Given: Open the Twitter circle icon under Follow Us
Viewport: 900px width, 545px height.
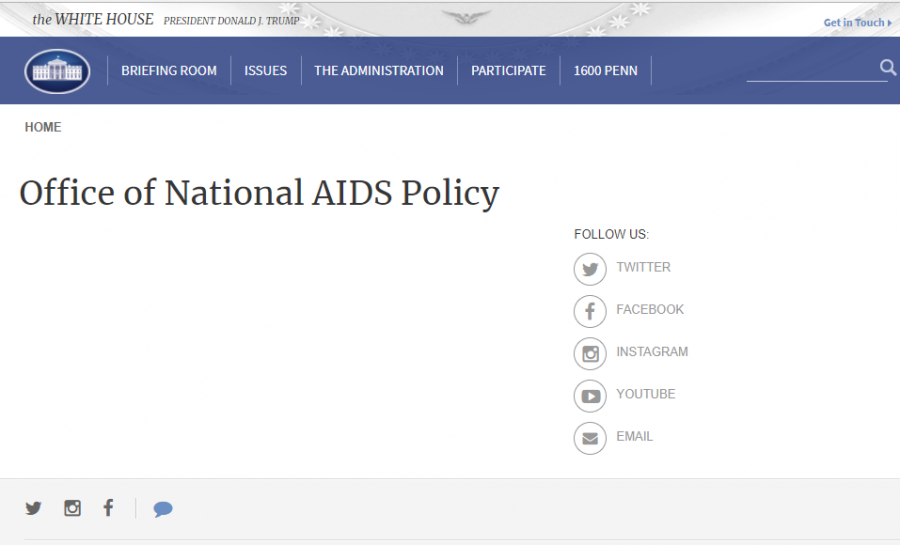Looking at the screenshot, I should pyautogui.click(x=590, y=269).
